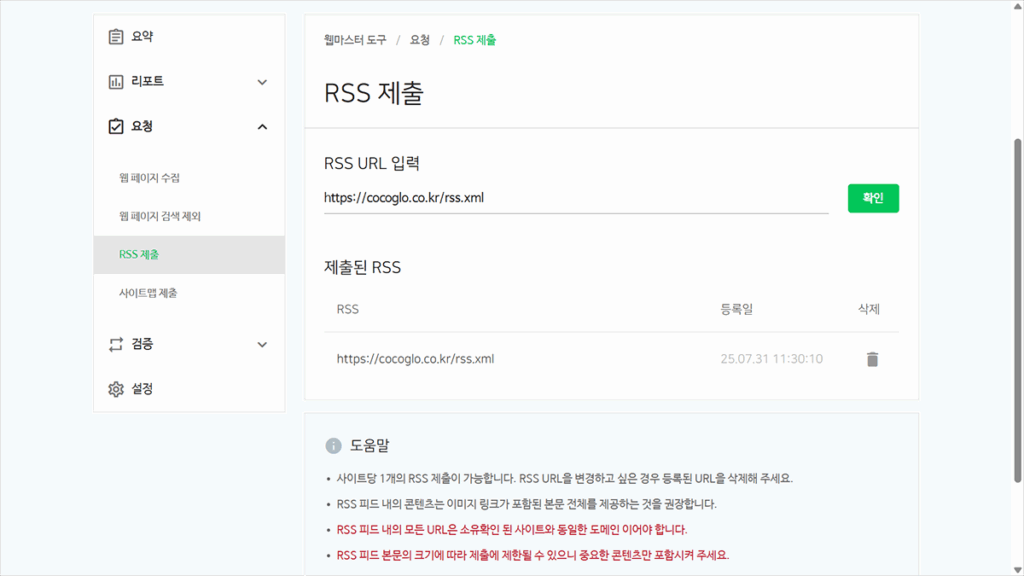
Task: Click help line about 이미지 링크가 포함된 본문
Action: point(526,504)
